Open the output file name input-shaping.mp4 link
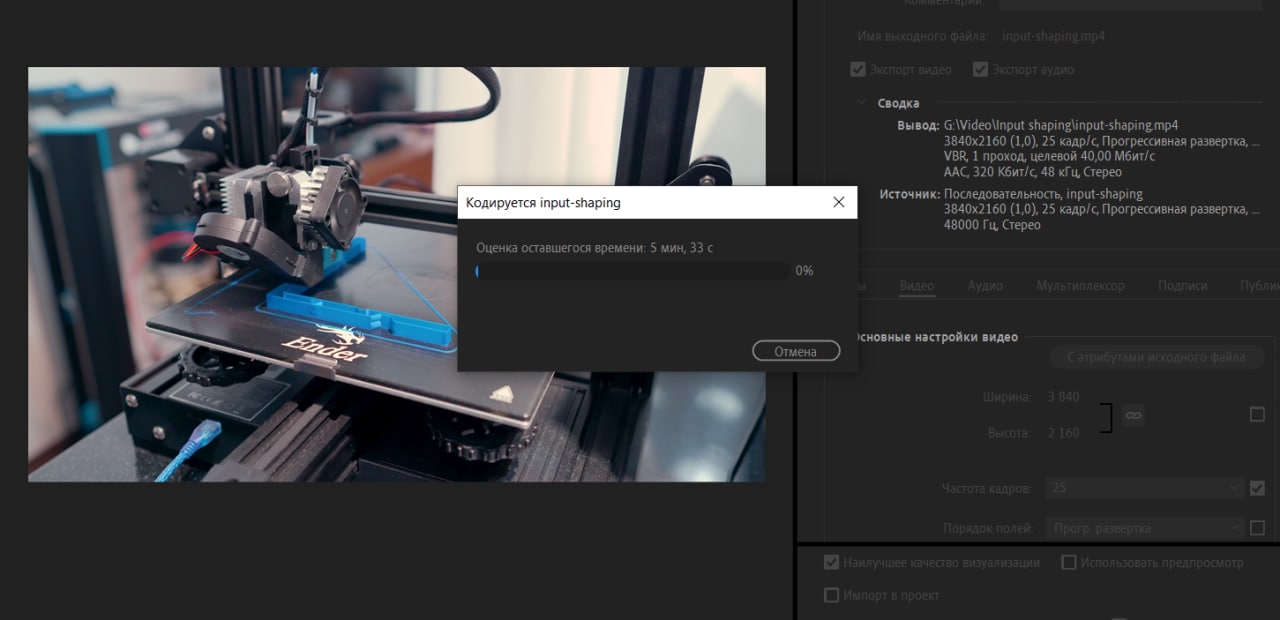This screenshot has height=620, width=1280. tap(1053, 36)
